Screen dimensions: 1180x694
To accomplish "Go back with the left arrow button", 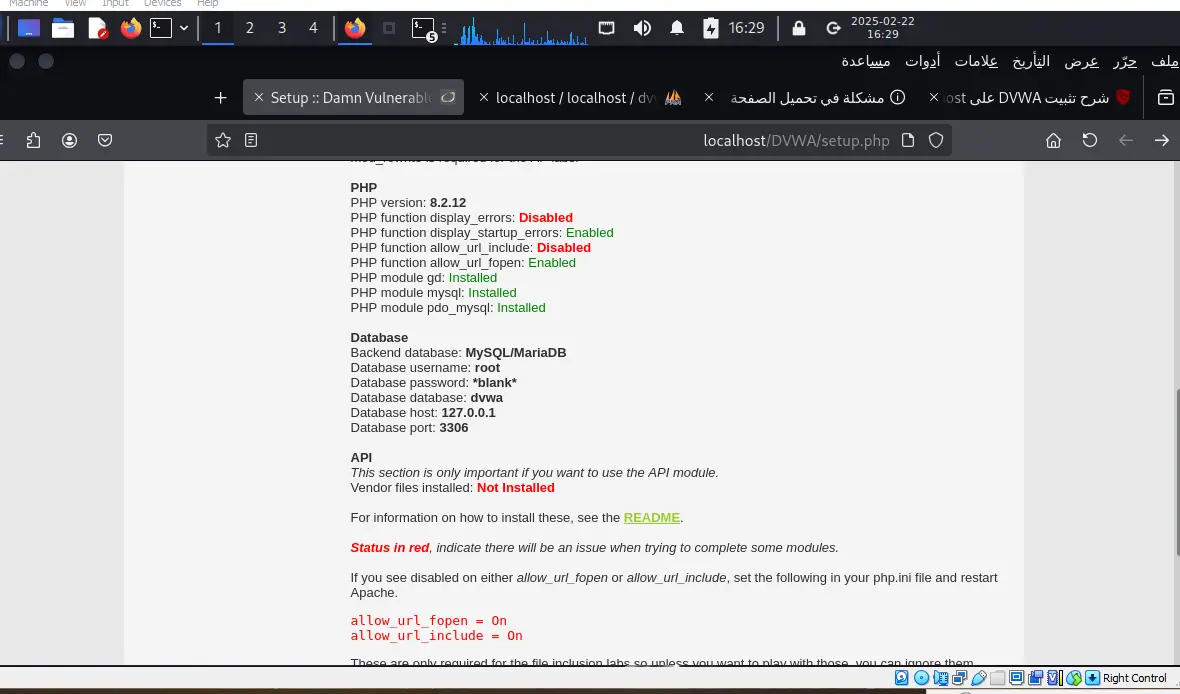I will [x=1126, y=141].
